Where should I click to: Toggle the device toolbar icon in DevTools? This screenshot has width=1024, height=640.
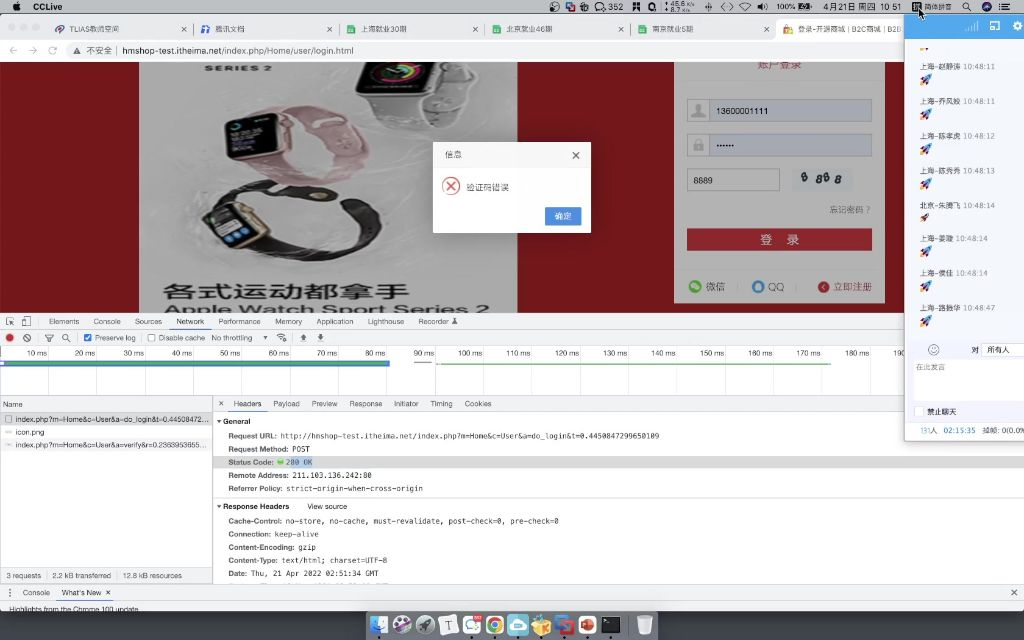coord(26,321)
